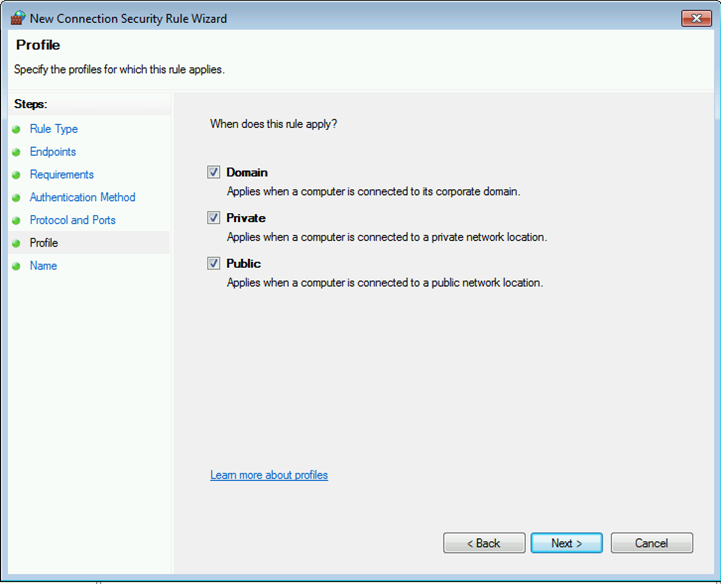Click green bullet beside Name step
This screenshot has height=584, width=721.
(x=16, y=266)
